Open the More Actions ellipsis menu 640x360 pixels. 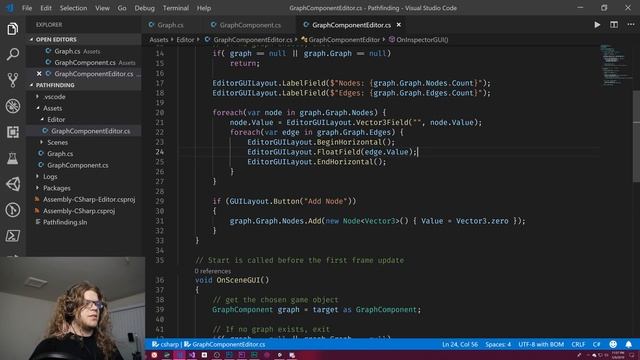[x=631, y=25]
